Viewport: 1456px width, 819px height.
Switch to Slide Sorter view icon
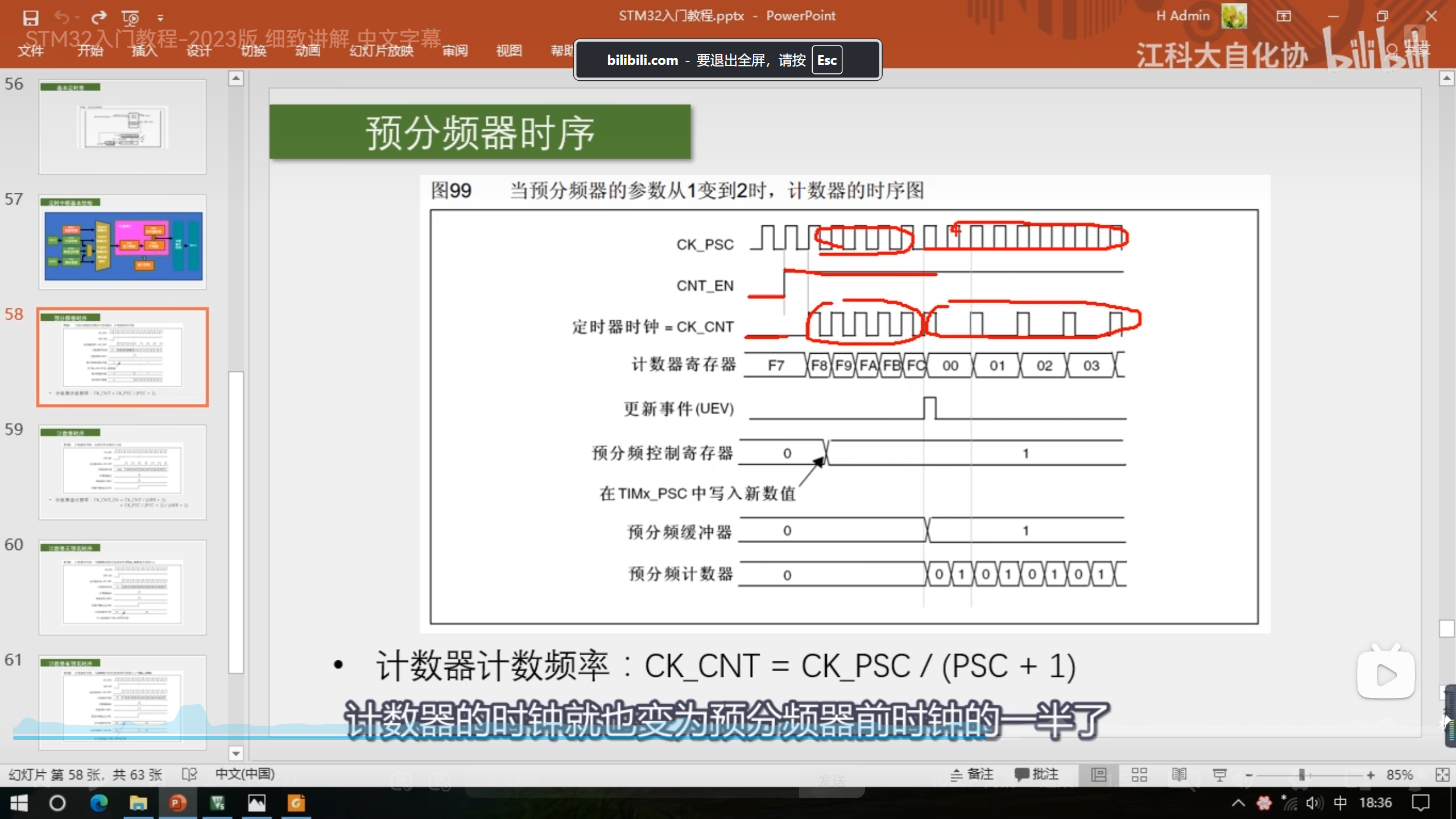1139,775
